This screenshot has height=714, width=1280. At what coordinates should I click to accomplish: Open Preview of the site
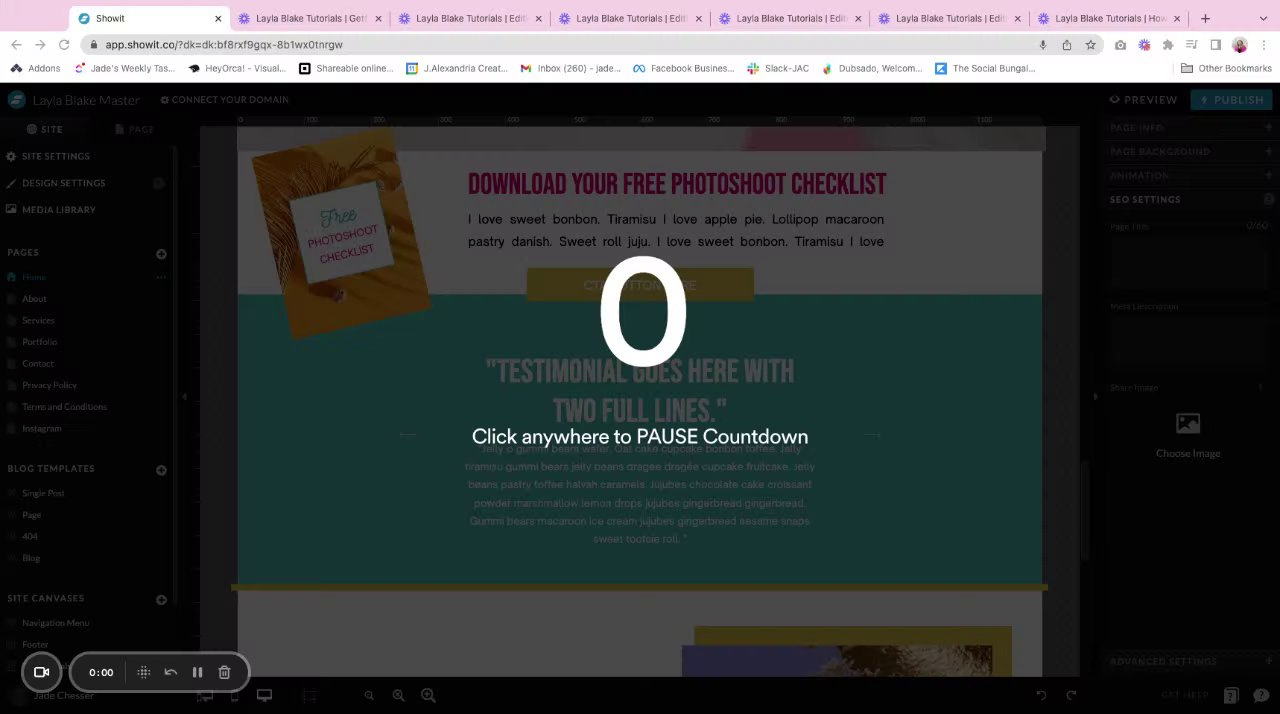click(1143, 100)
